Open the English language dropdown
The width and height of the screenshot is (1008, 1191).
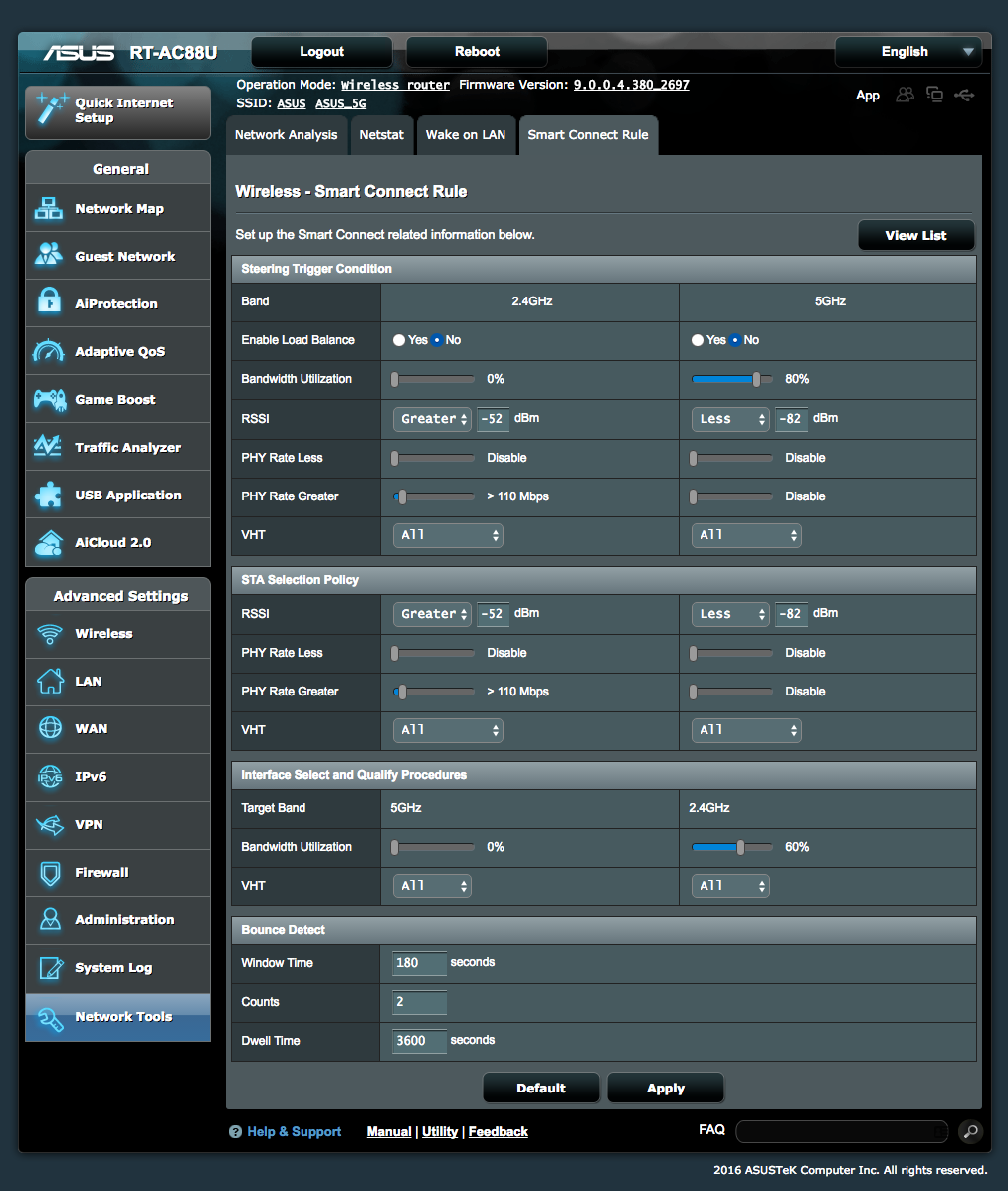(x=907, y=52)
